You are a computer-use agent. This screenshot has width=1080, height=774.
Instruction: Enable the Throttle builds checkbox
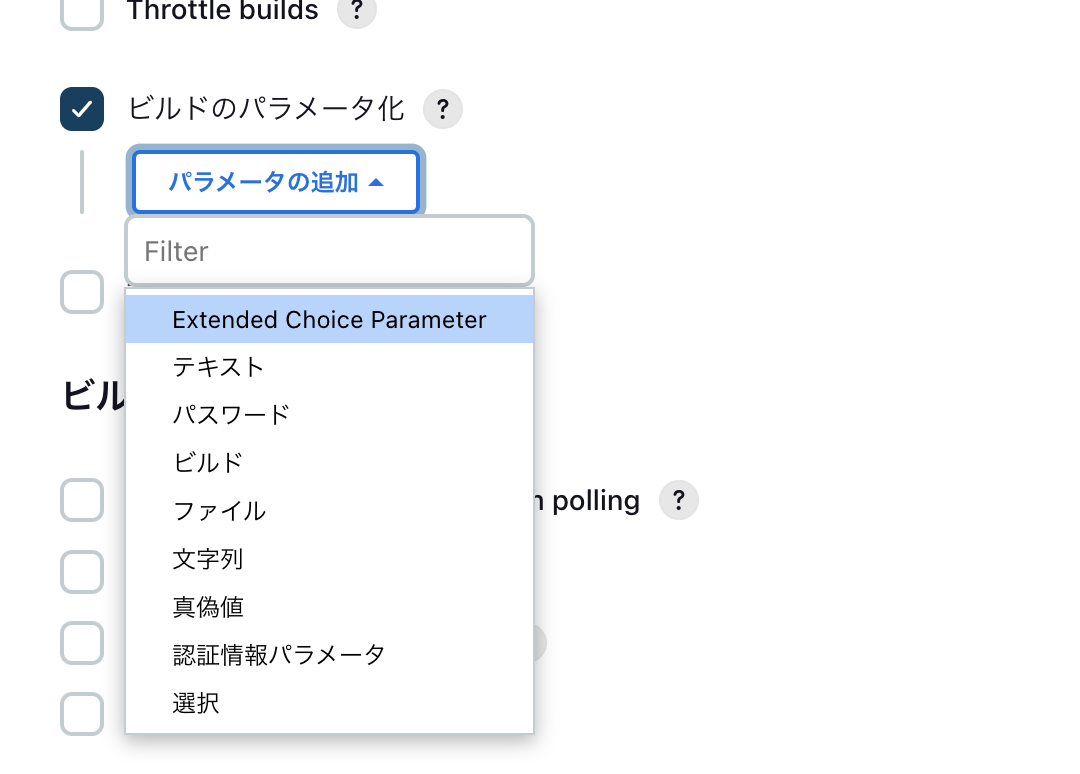(x=82, y=12)
